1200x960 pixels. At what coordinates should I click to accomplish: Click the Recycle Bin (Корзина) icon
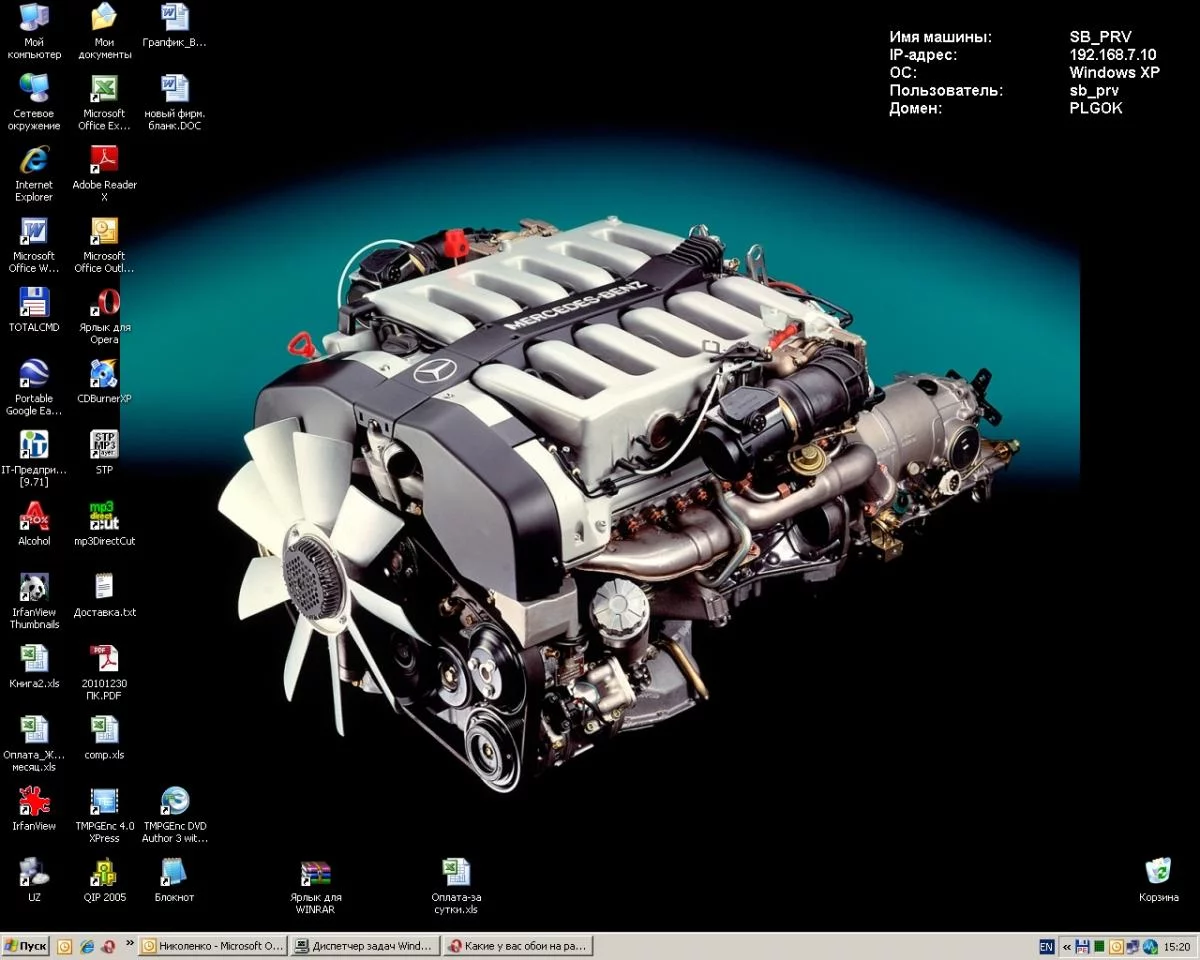point(1158,872)
